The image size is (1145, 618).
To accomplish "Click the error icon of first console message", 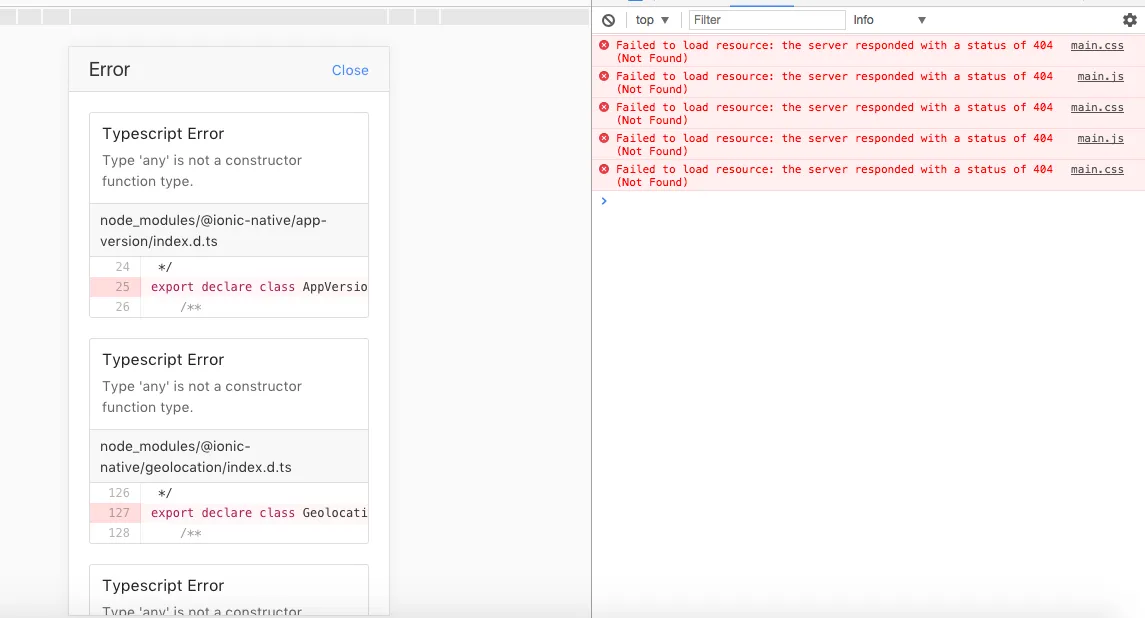I will point(604,45).
